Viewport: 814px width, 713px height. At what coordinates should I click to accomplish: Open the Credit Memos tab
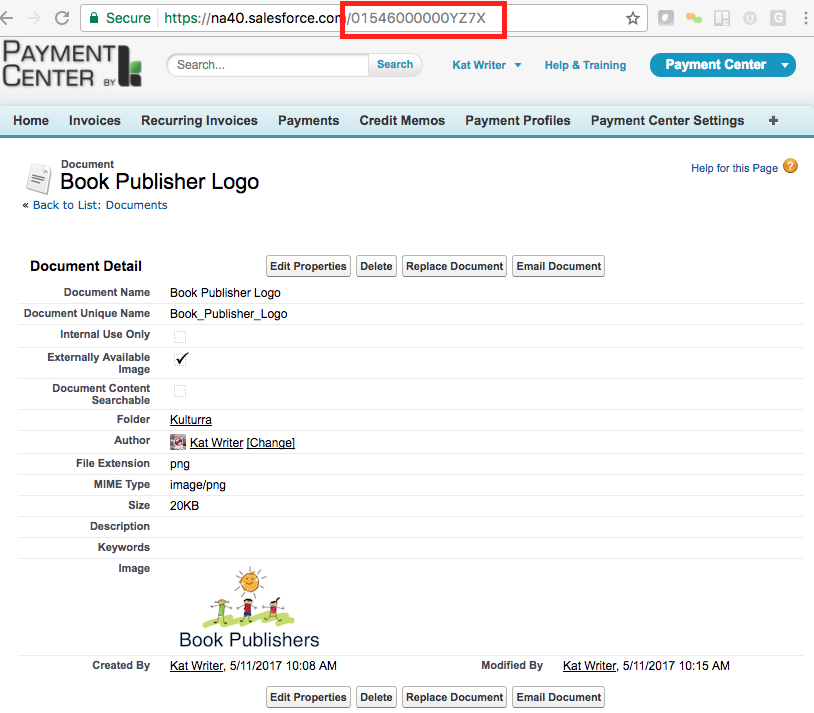(402, 120)
